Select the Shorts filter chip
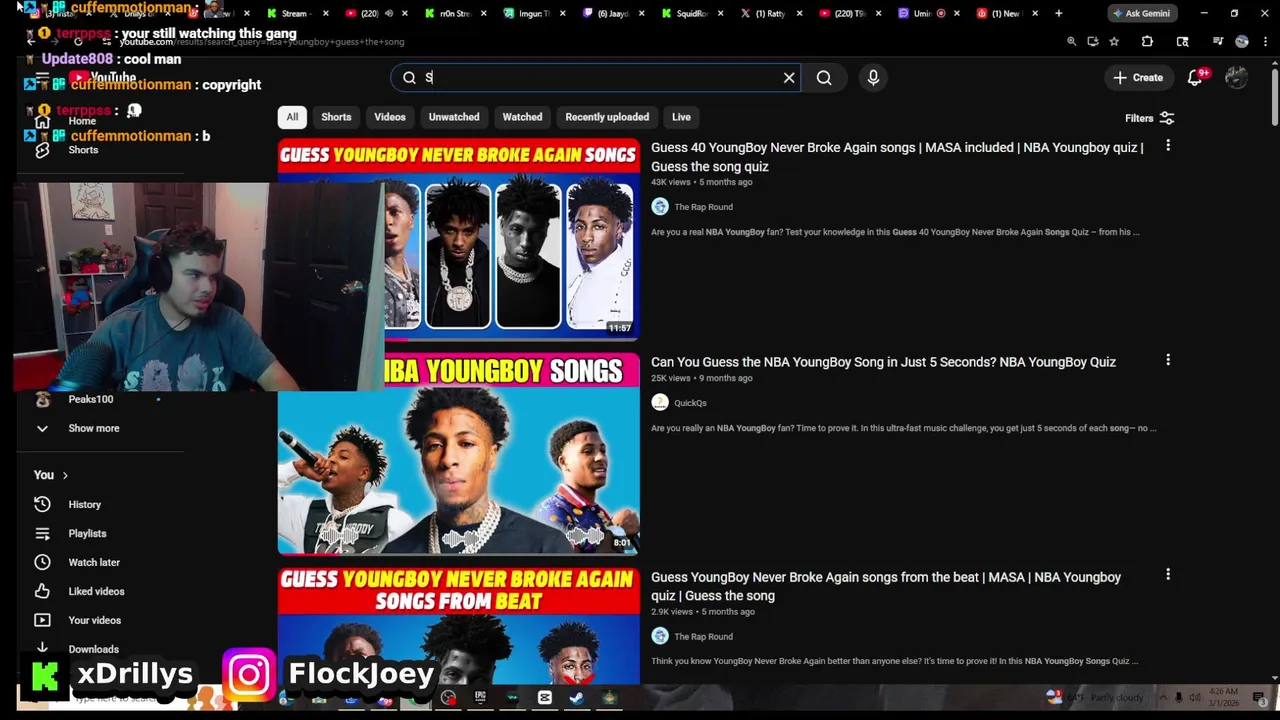 pos(336,117)
